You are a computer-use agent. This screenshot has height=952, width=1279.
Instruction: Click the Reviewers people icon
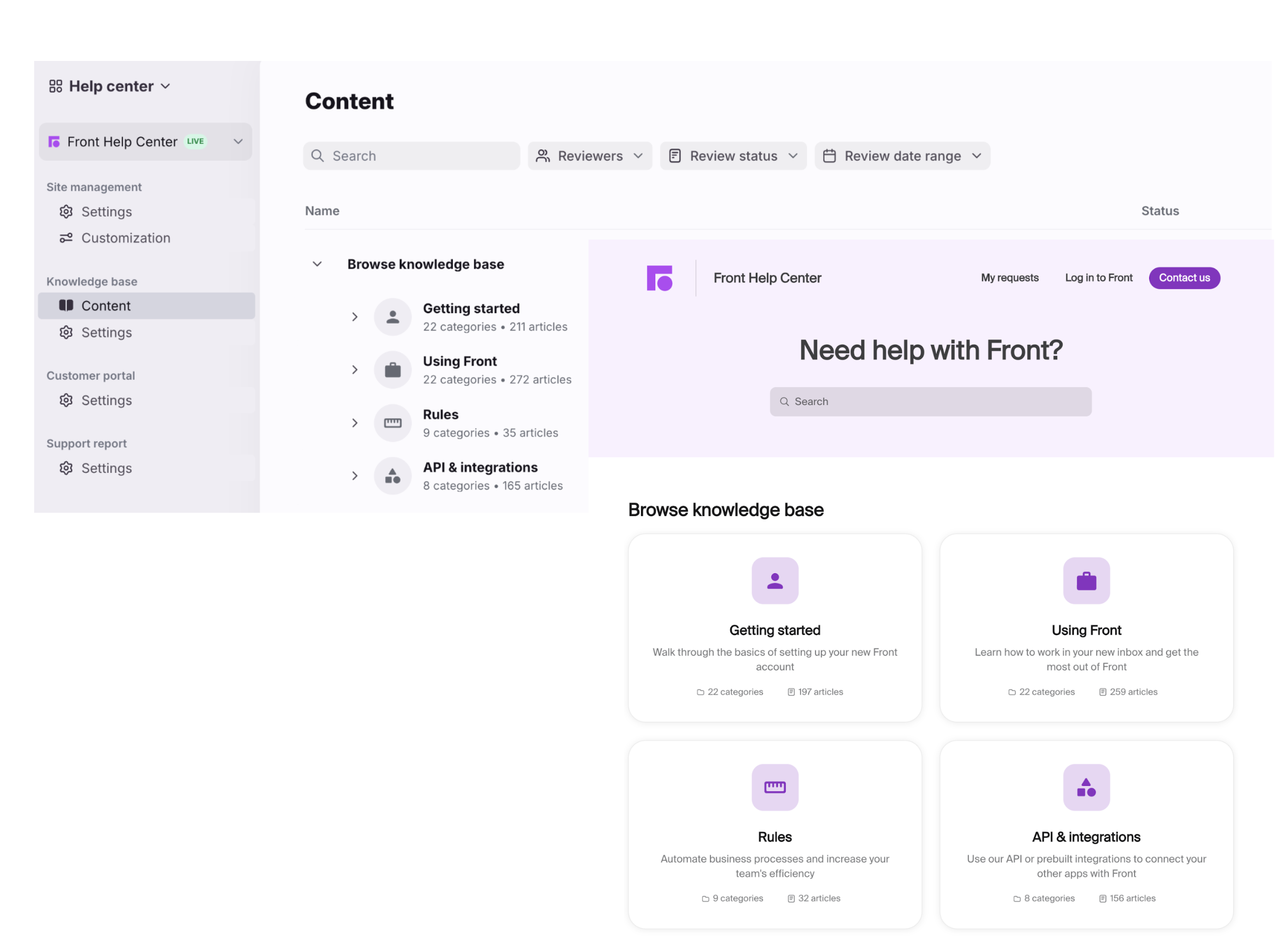pyautogui.click(x=543, y=156)
